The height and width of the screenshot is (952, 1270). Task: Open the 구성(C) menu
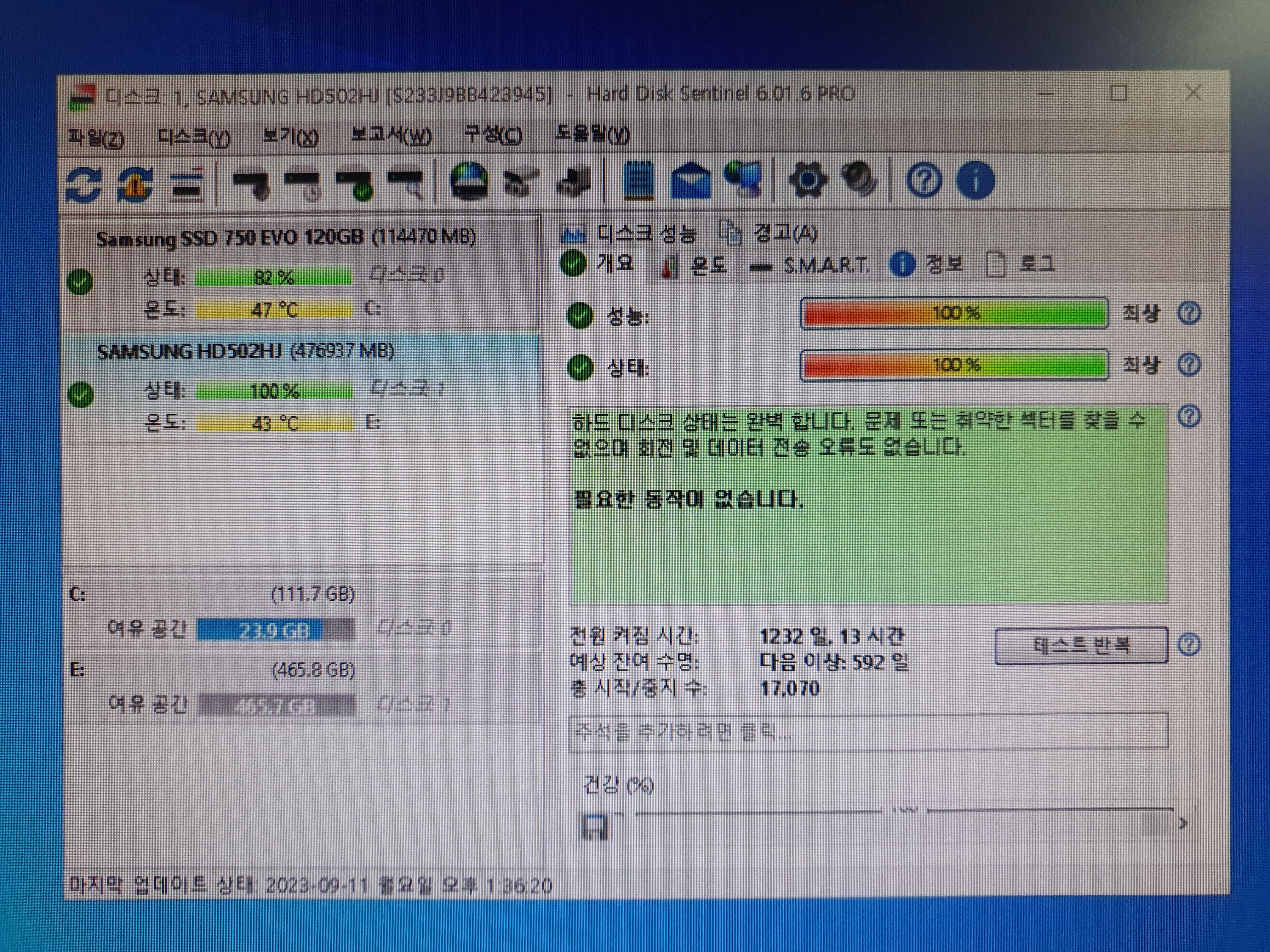point(493,135)
